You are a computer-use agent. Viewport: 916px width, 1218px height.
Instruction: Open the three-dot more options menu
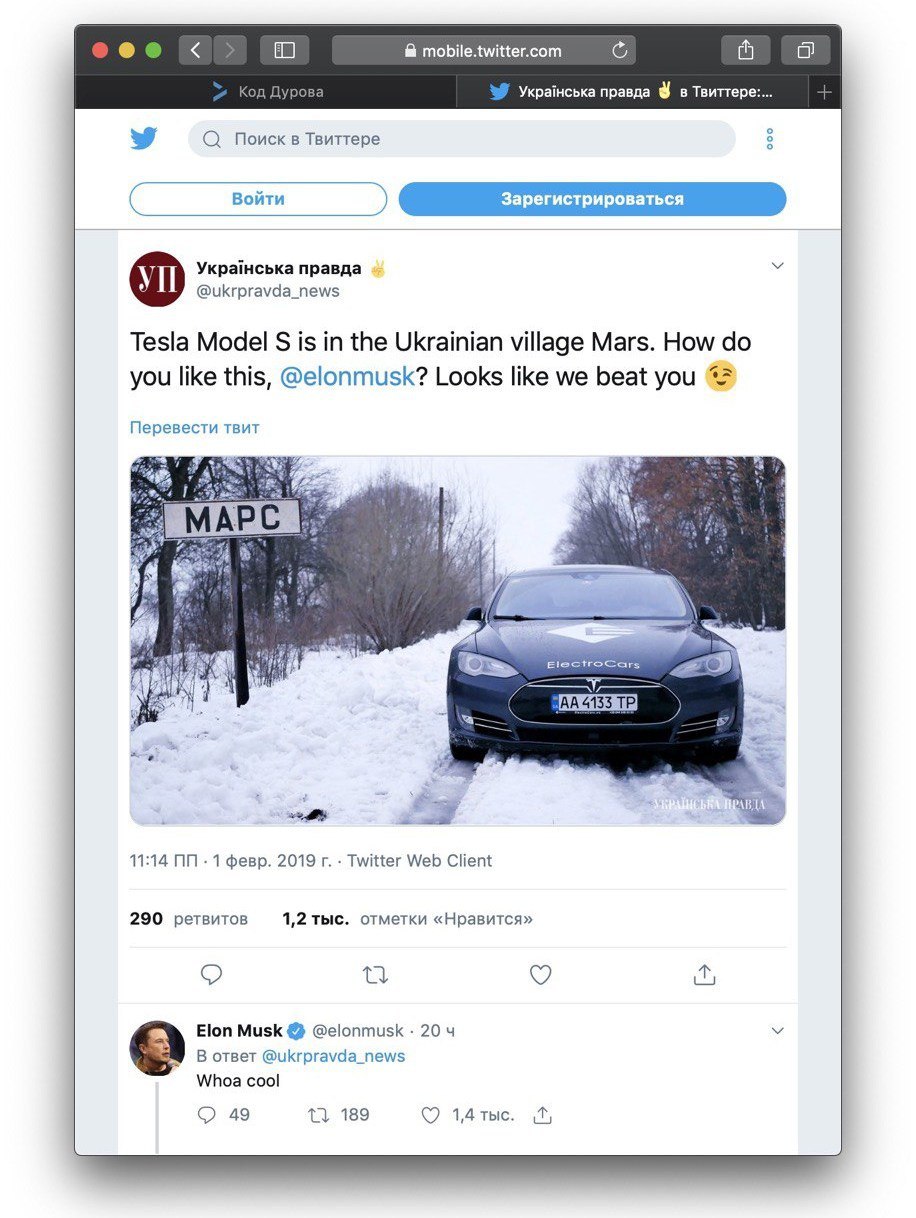(x=769, y=139)
